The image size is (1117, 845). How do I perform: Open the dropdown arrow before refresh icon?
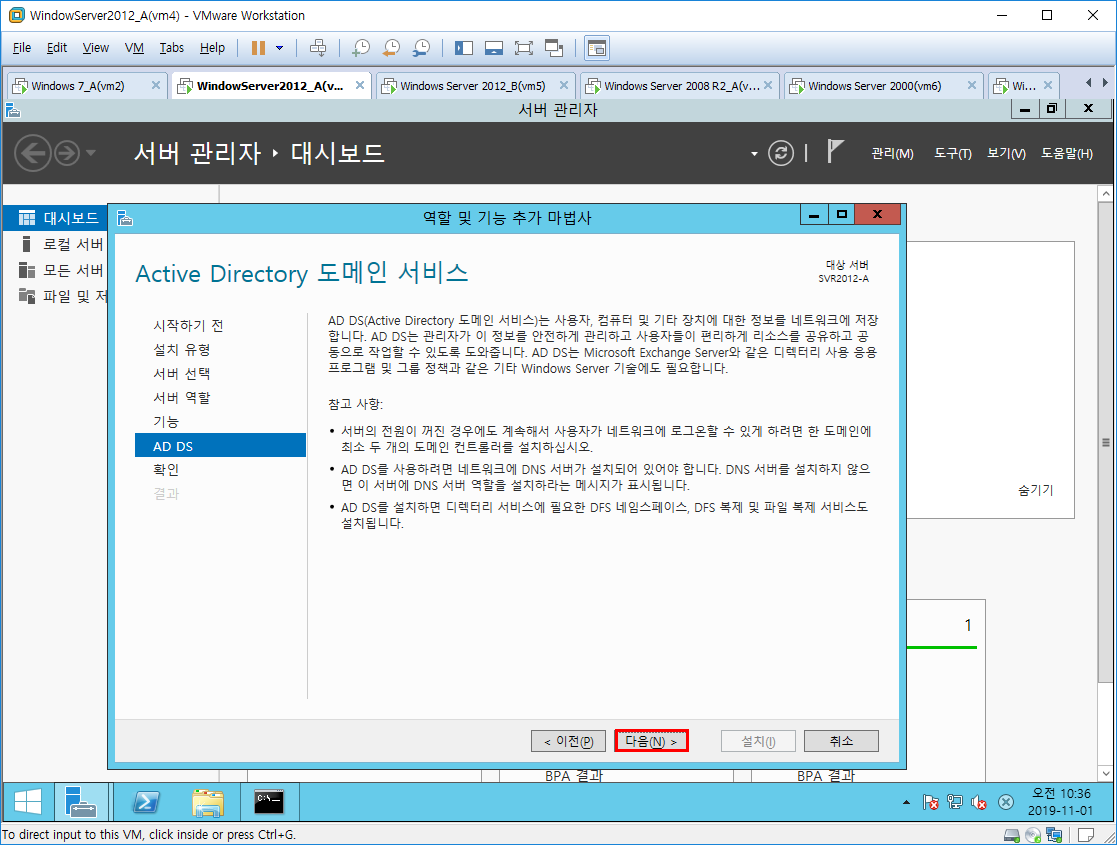(x=754, y=154)
